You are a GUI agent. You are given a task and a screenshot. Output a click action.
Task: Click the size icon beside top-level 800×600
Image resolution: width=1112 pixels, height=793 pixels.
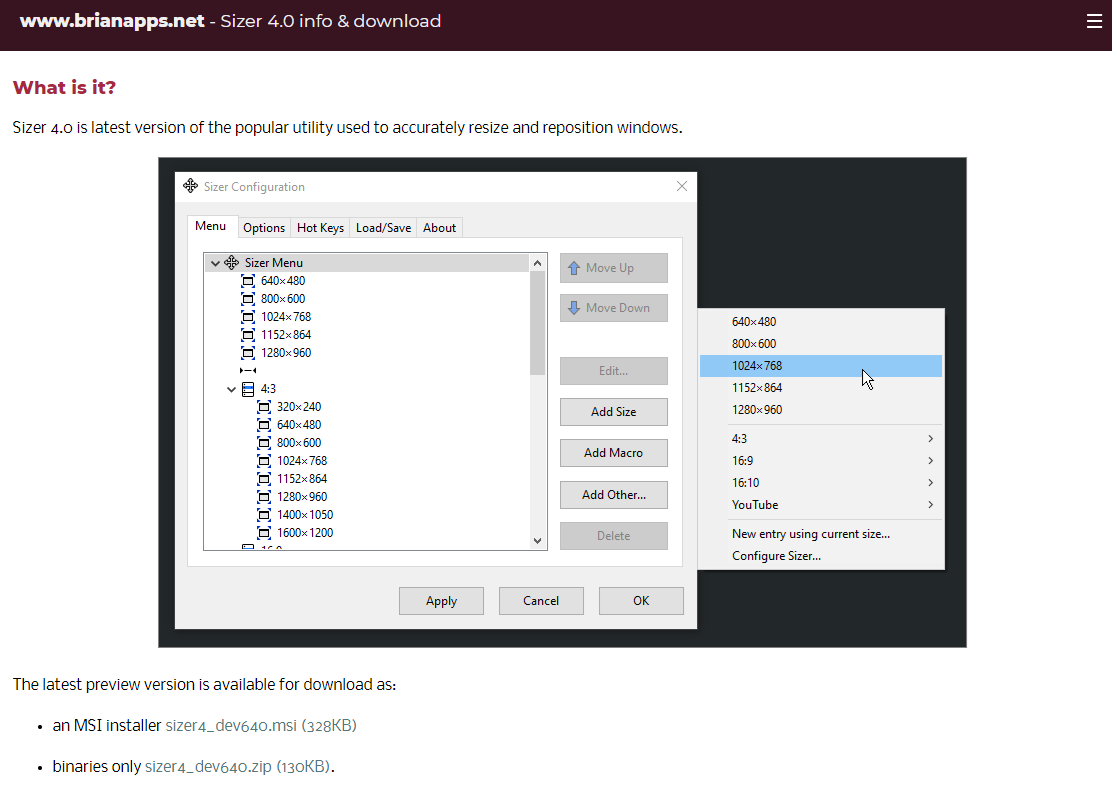(x=248, y=299)
